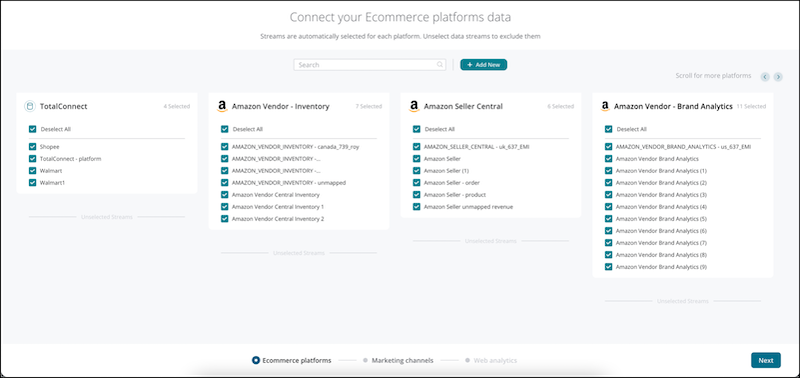The image size is (800, 378).
Task: Click the '11 Selected' counter
Action: click(751, 107)
